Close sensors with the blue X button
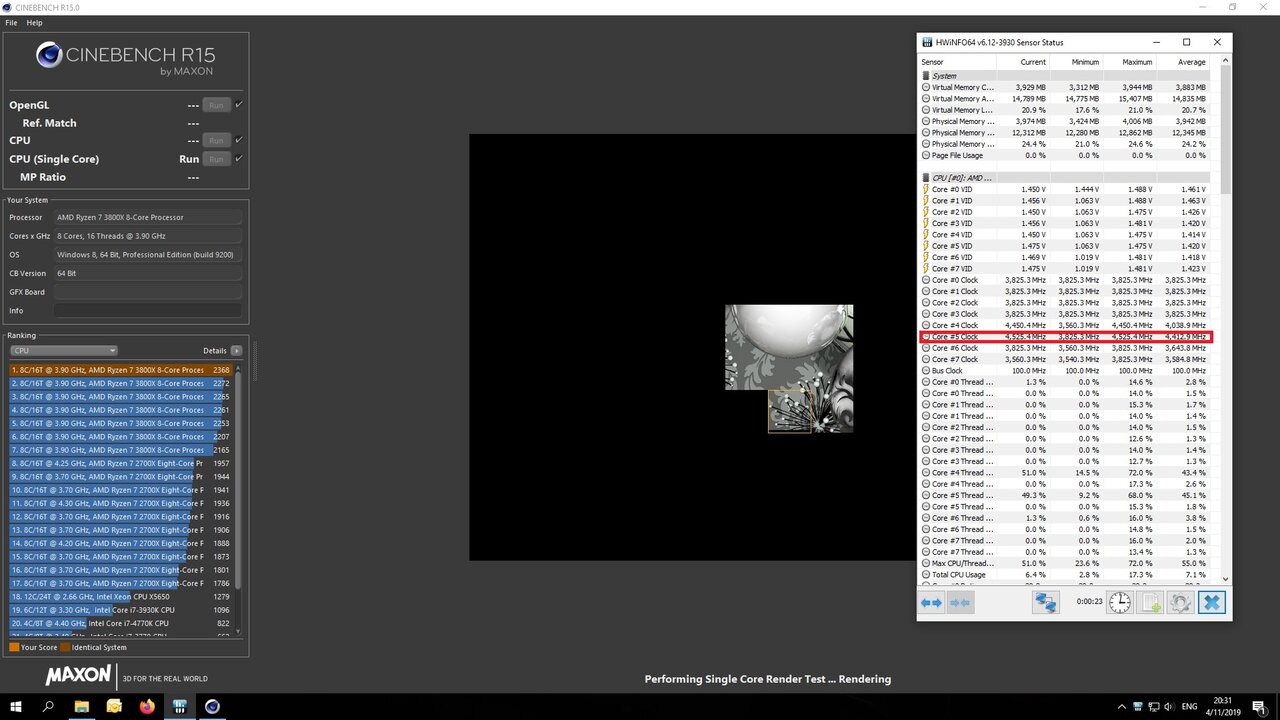Viewport: 1280px width, 720px height. point(1211,603)
